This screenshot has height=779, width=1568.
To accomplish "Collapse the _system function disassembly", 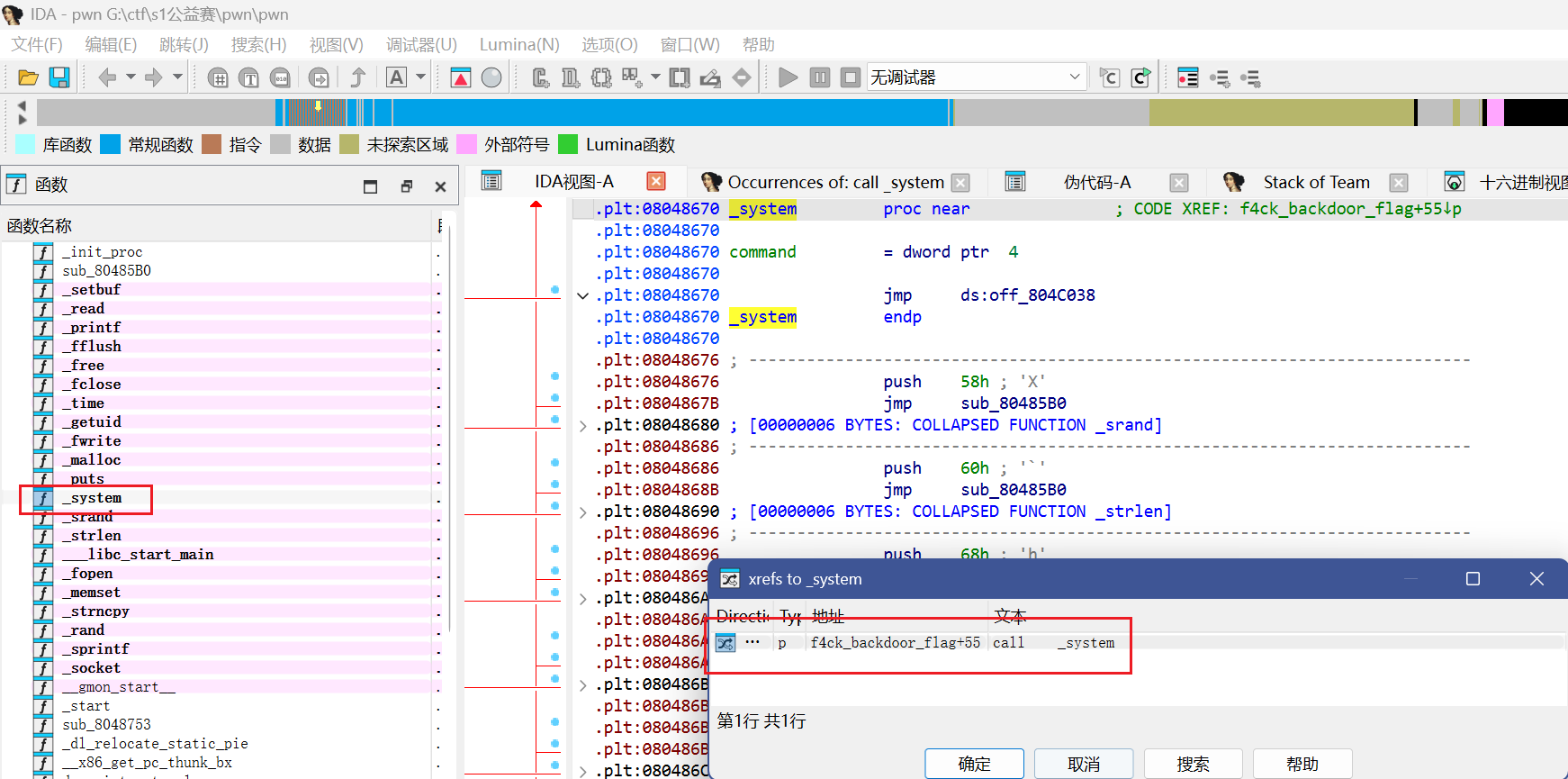I will click(583, 295).
